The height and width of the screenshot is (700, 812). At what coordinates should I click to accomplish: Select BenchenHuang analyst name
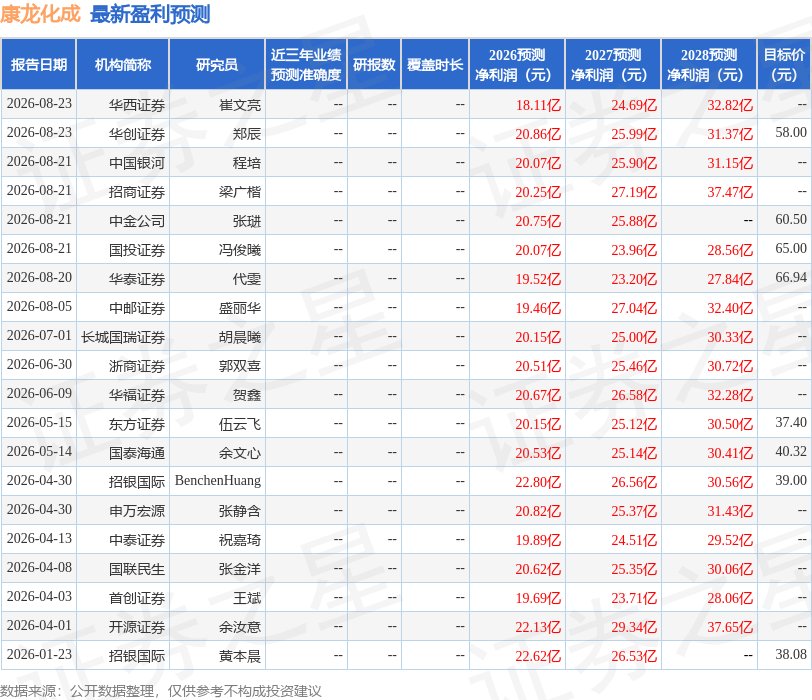218,480
